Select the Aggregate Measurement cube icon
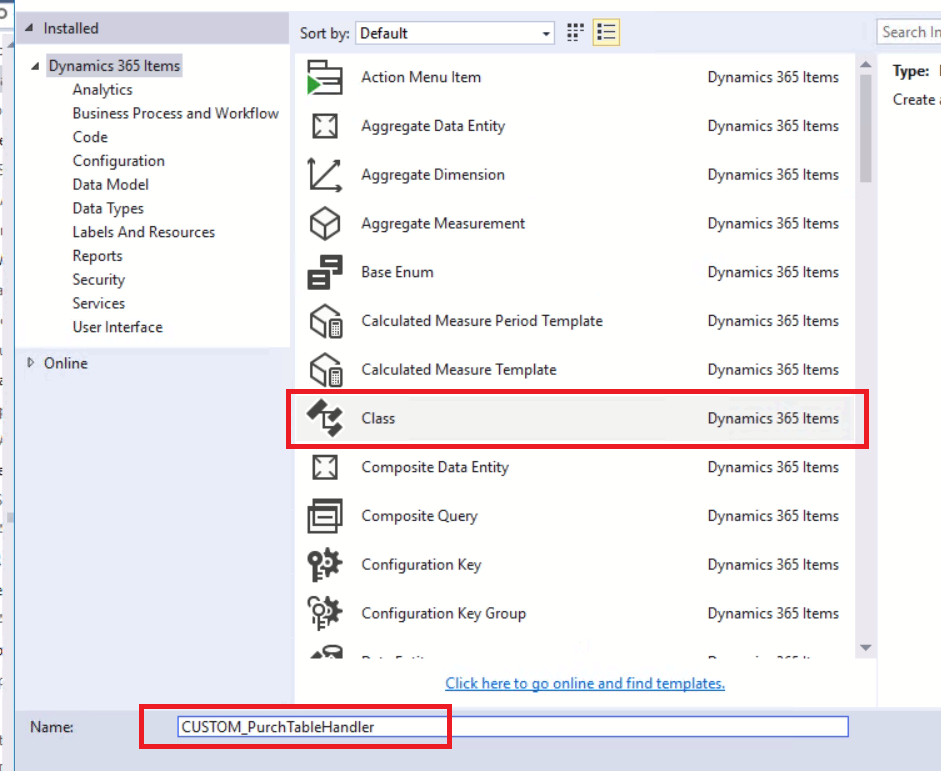941x771 pixels. tap(325, 223)
